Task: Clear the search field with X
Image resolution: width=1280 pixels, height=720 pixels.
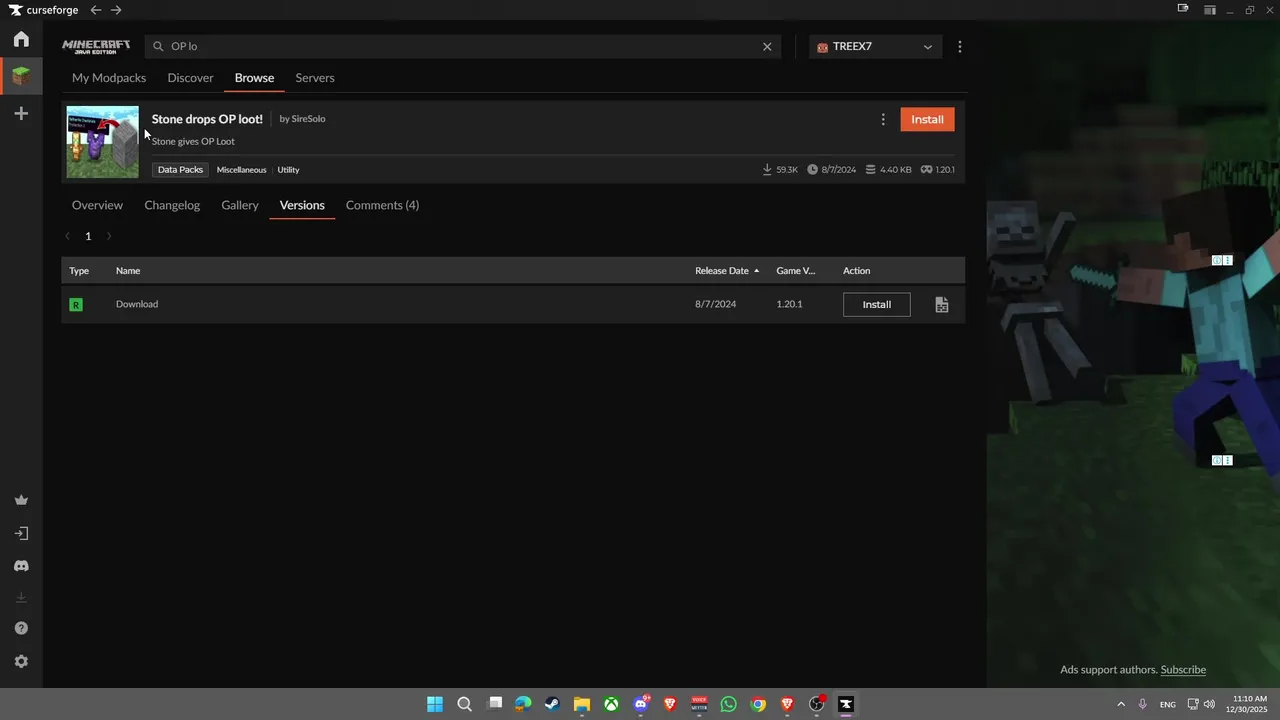Action: click(x=767, y=46)
